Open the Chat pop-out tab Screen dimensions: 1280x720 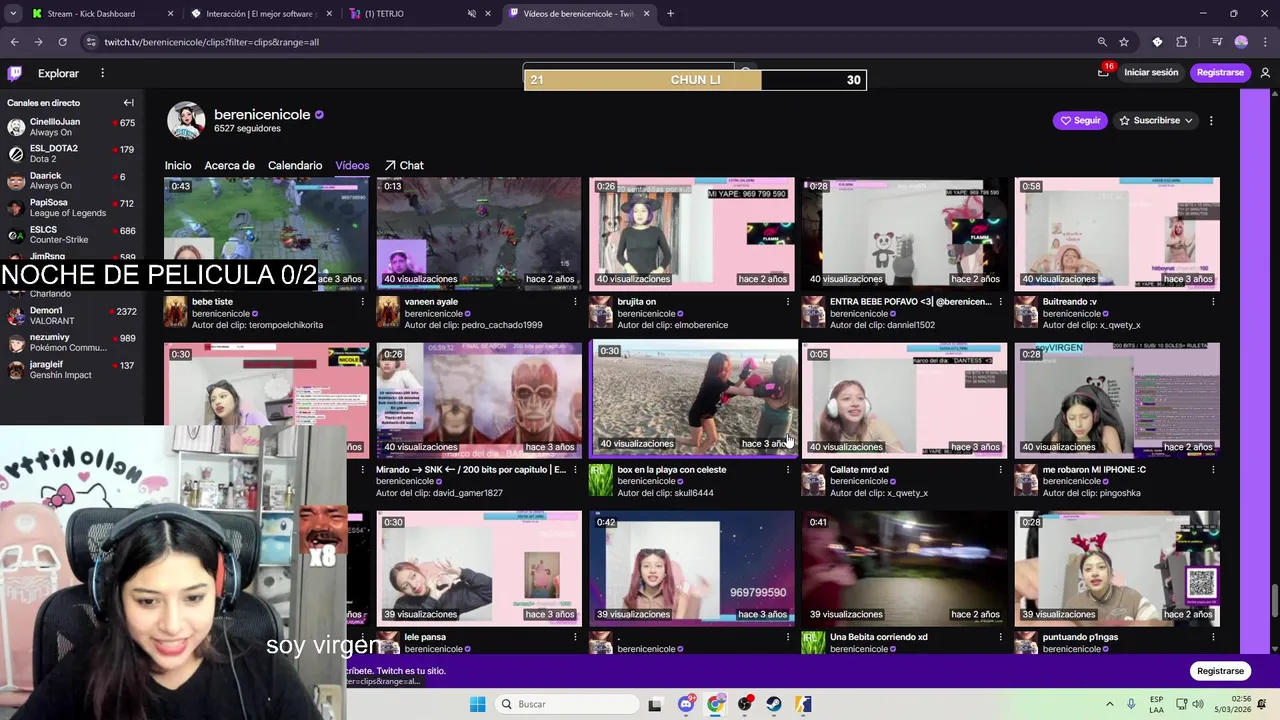pyautogui.click(x=404, y=166)
